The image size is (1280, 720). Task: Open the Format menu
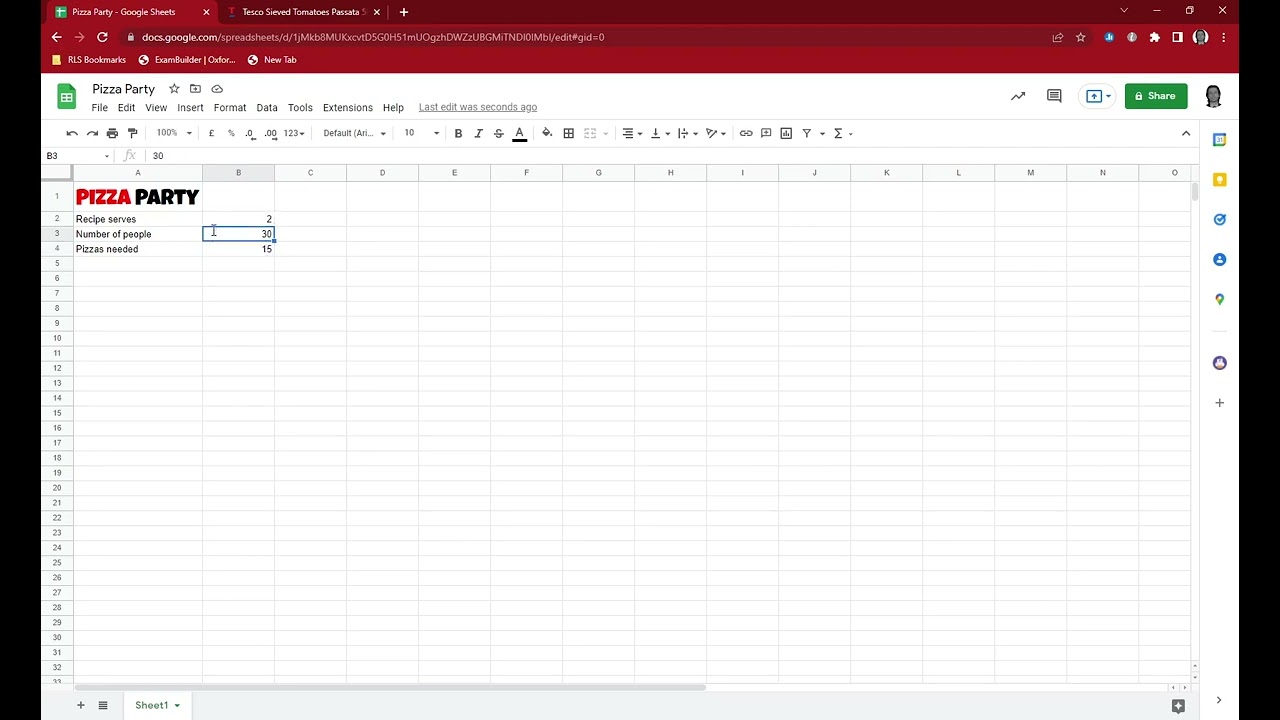(x=230, y=107)
